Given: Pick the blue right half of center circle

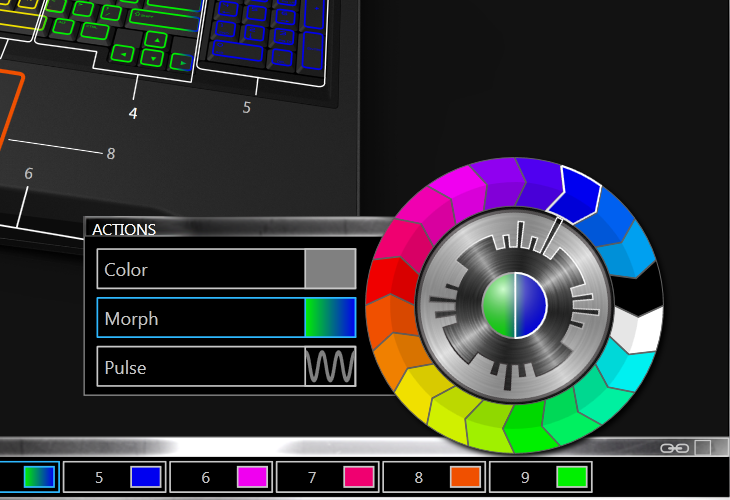Looking at the screenshot, I should click(530, 304).
